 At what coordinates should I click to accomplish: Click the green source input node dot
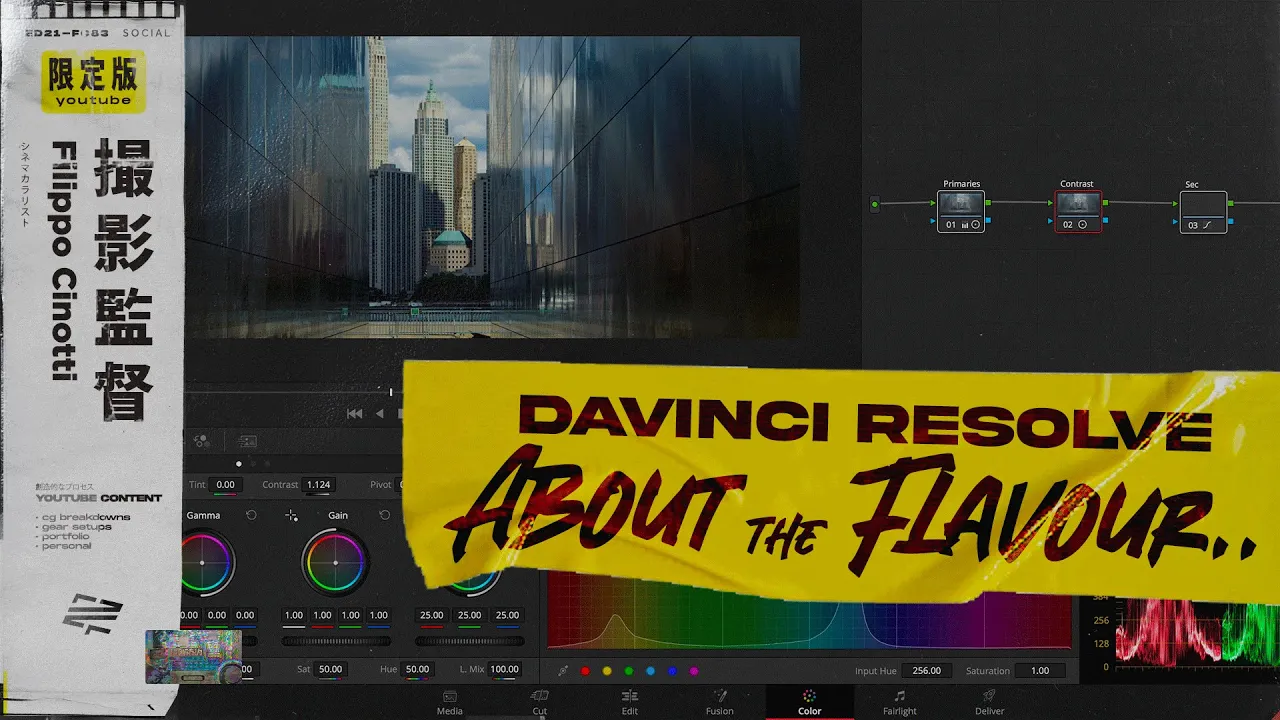click(875, 205)
